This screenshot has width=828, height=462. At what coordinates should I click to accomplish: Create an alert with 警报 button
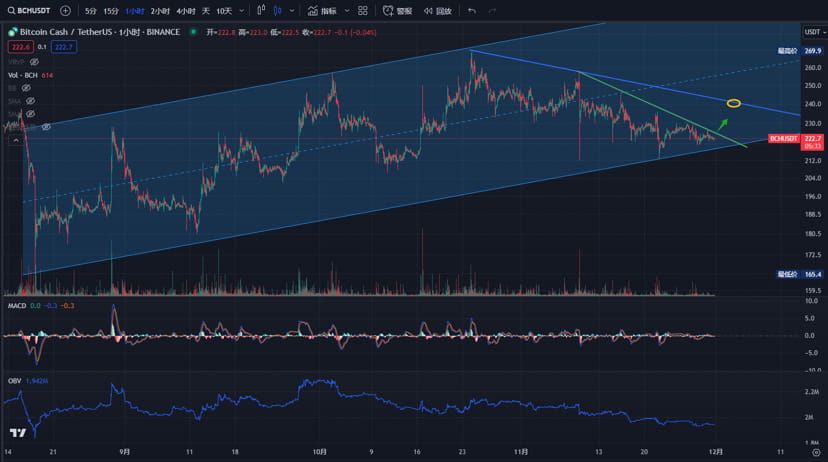coord(398,11)
